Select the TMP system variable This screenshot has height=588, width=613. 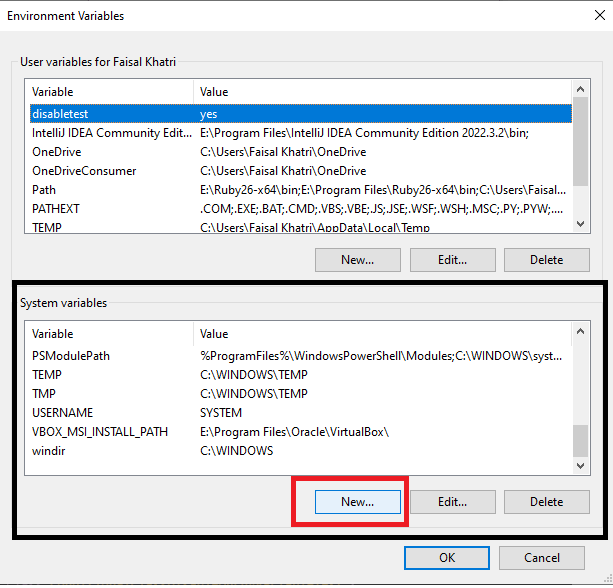[x=301, y=394]
